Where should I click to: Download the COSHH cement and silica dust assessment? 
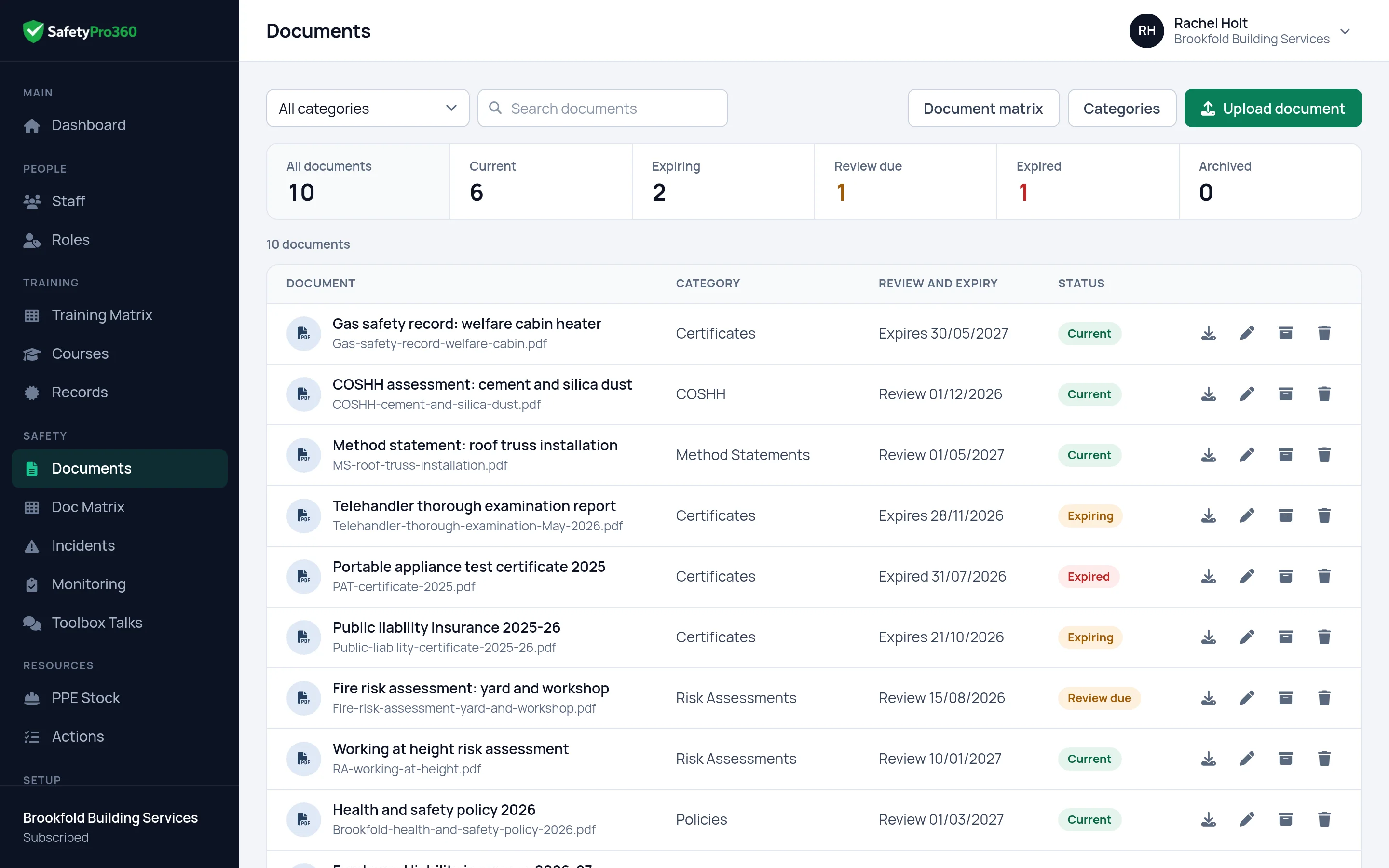coord(1208,394)
